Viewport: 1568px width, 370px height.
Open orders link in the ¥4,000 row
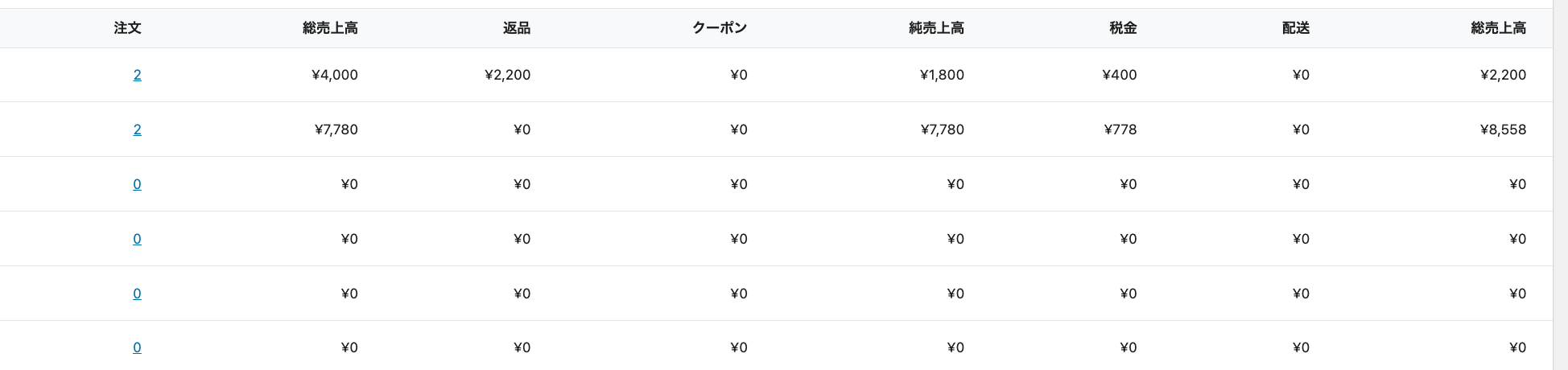pyautogui.click(x=137, y=75)
